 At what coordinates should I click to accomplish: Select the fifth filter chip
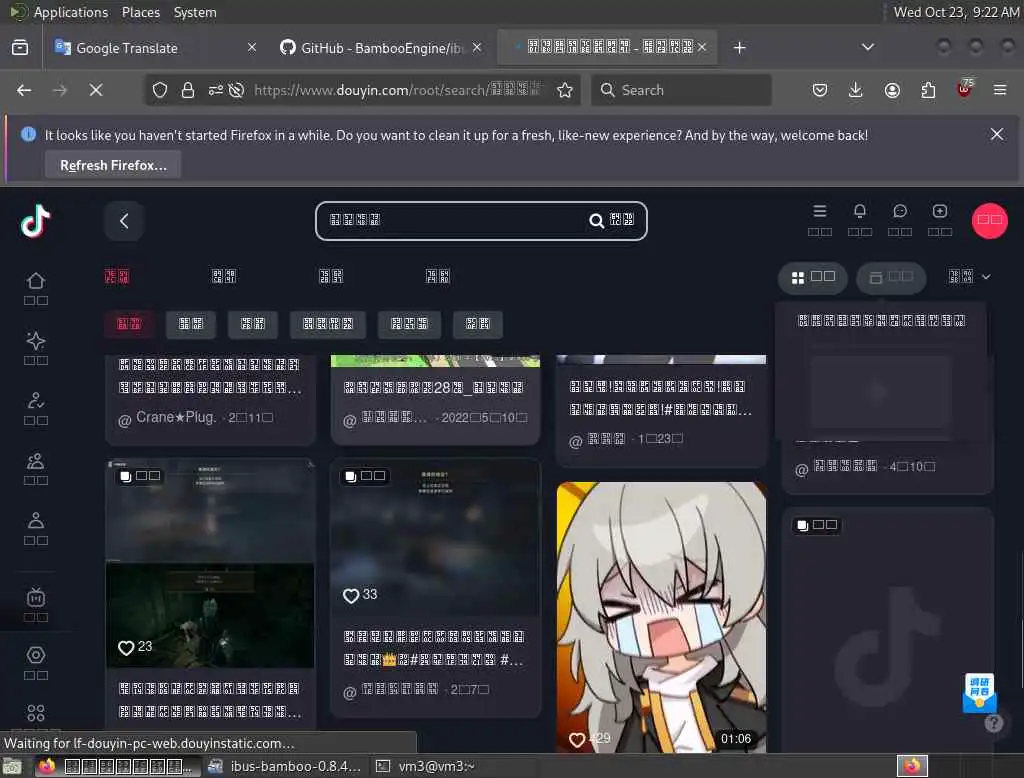[409, 324]
